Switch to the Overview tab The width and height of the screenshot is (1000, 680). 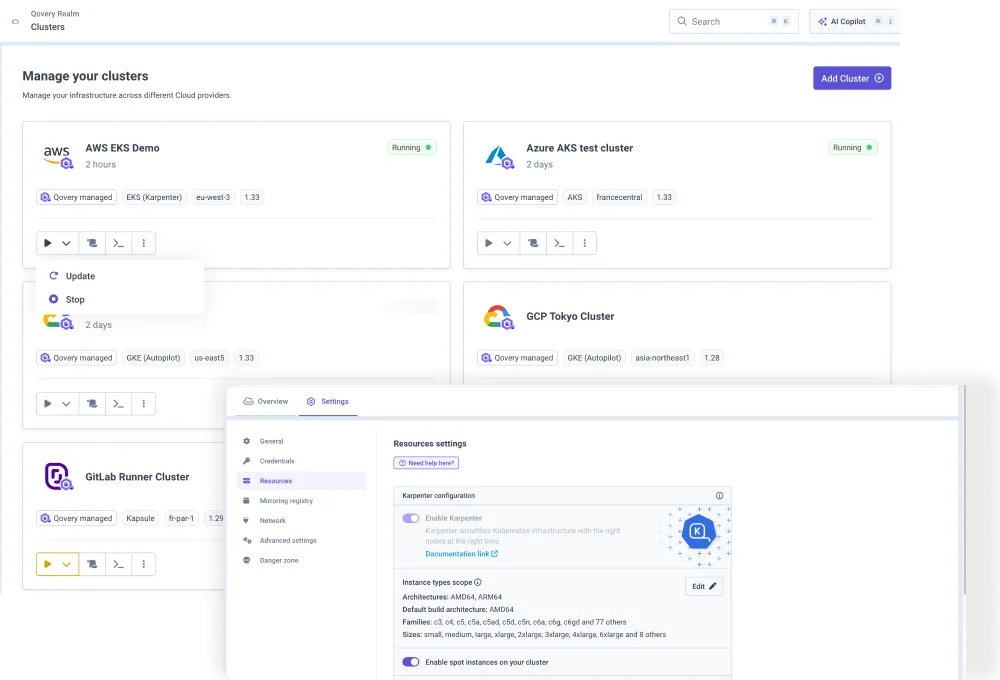[265, 401]
